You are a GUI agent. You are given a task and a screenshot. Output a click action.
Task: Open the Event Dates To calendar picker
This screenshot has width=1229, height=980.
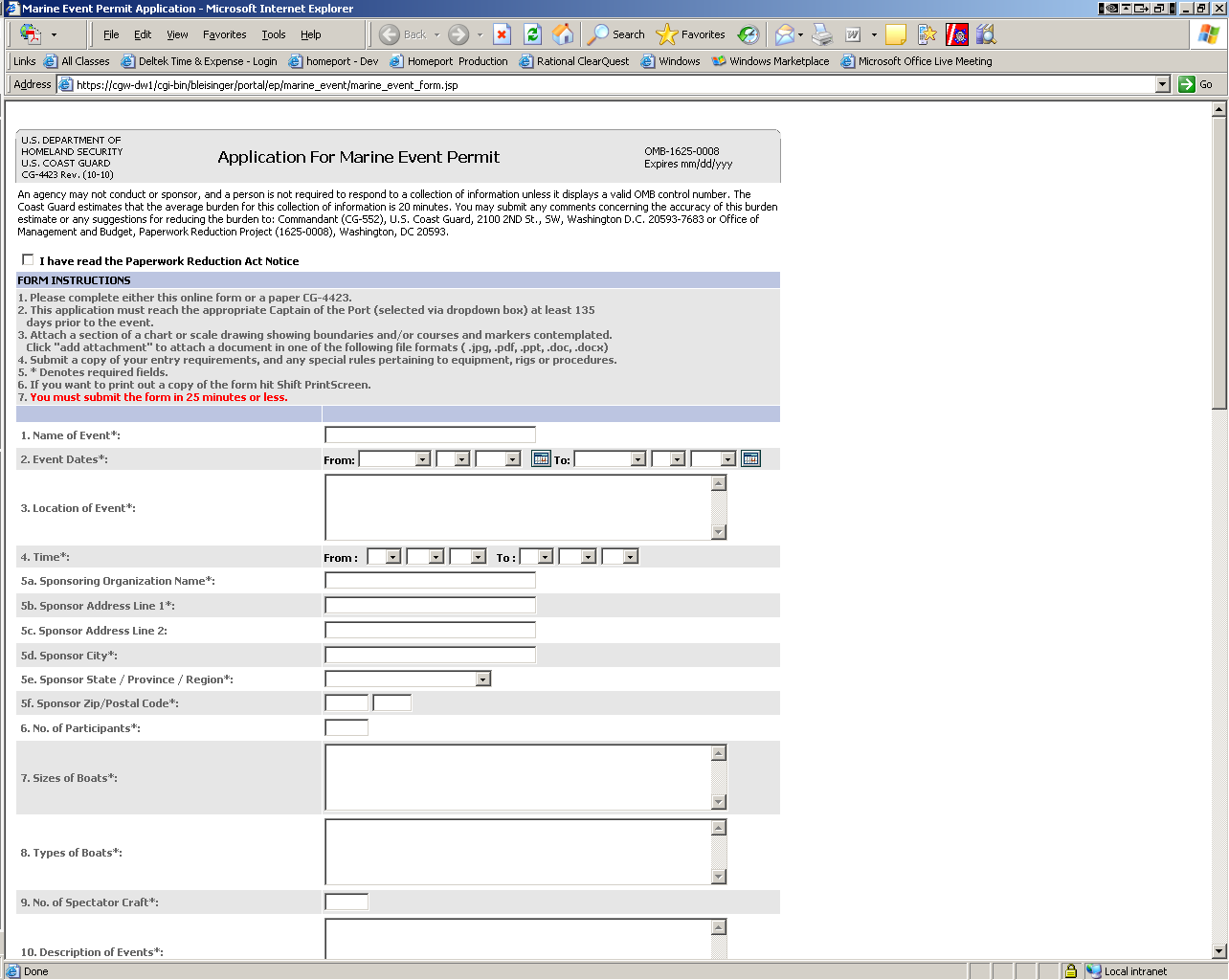[750, 459]
